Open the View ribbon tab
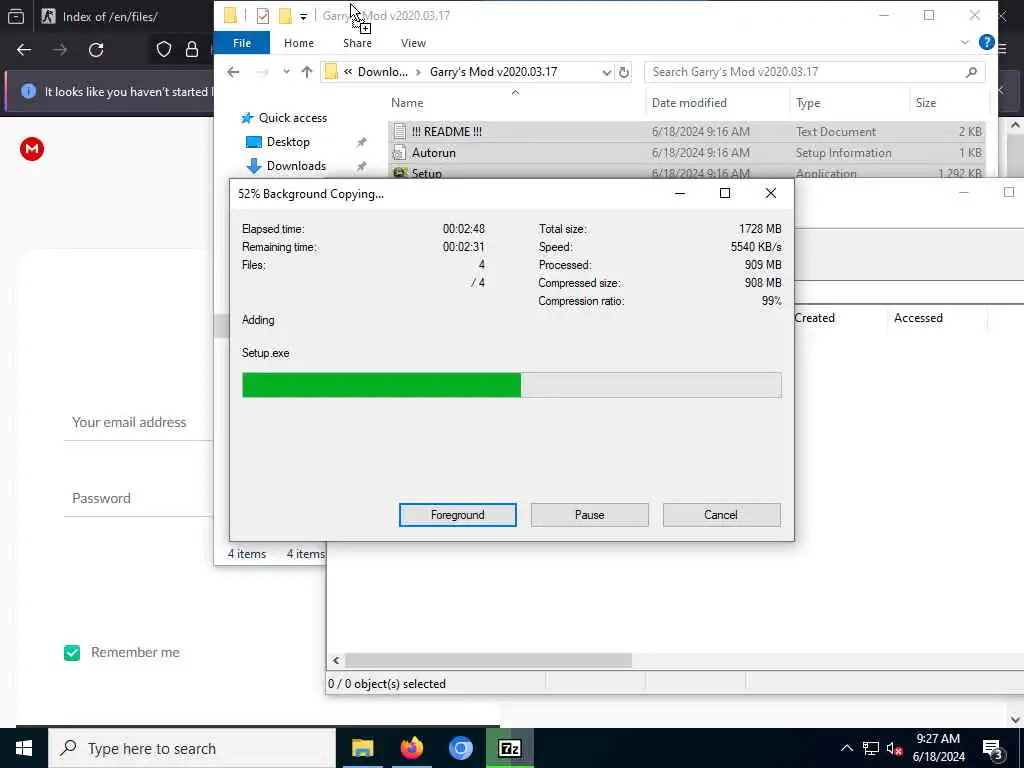The width and height of the screenshot is (1024, 768). pyautogui.click(x=413, y=43)
